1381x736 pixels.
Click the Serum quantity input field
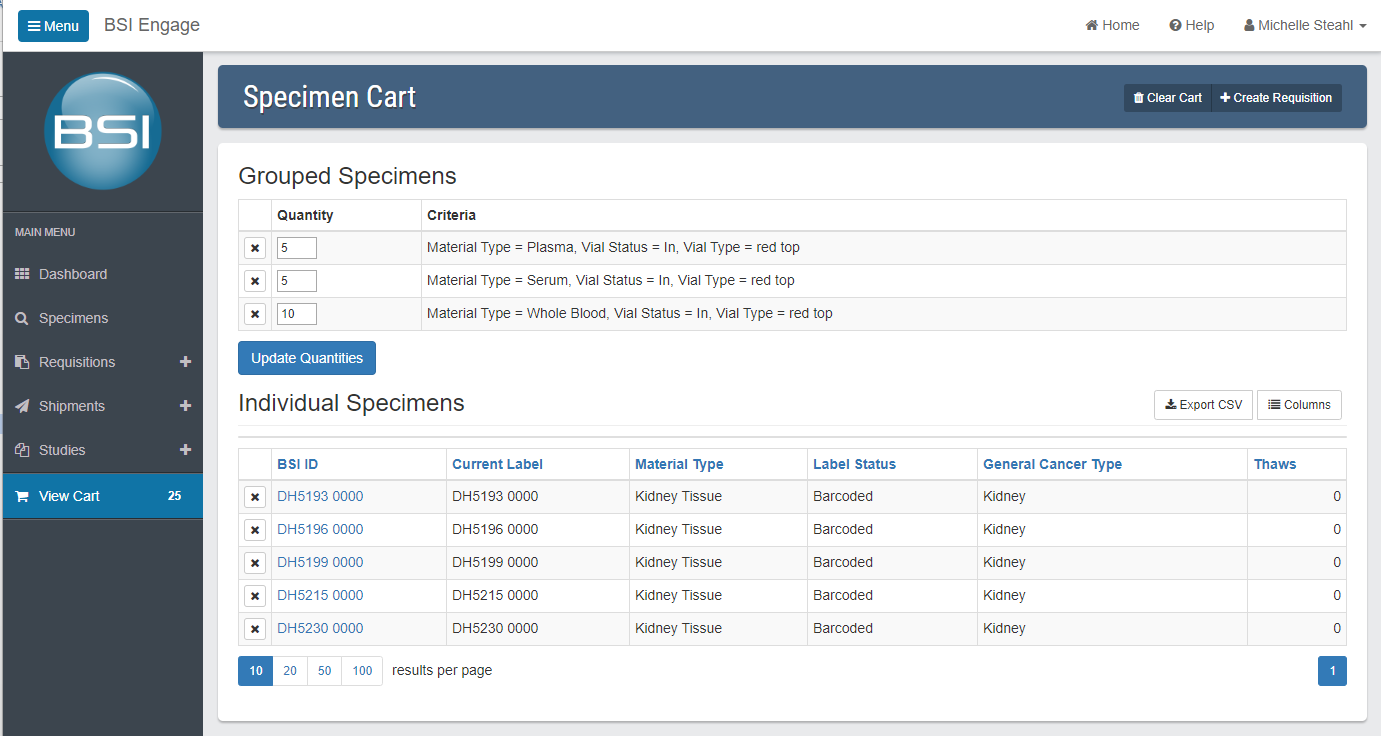tap(297, 281)
